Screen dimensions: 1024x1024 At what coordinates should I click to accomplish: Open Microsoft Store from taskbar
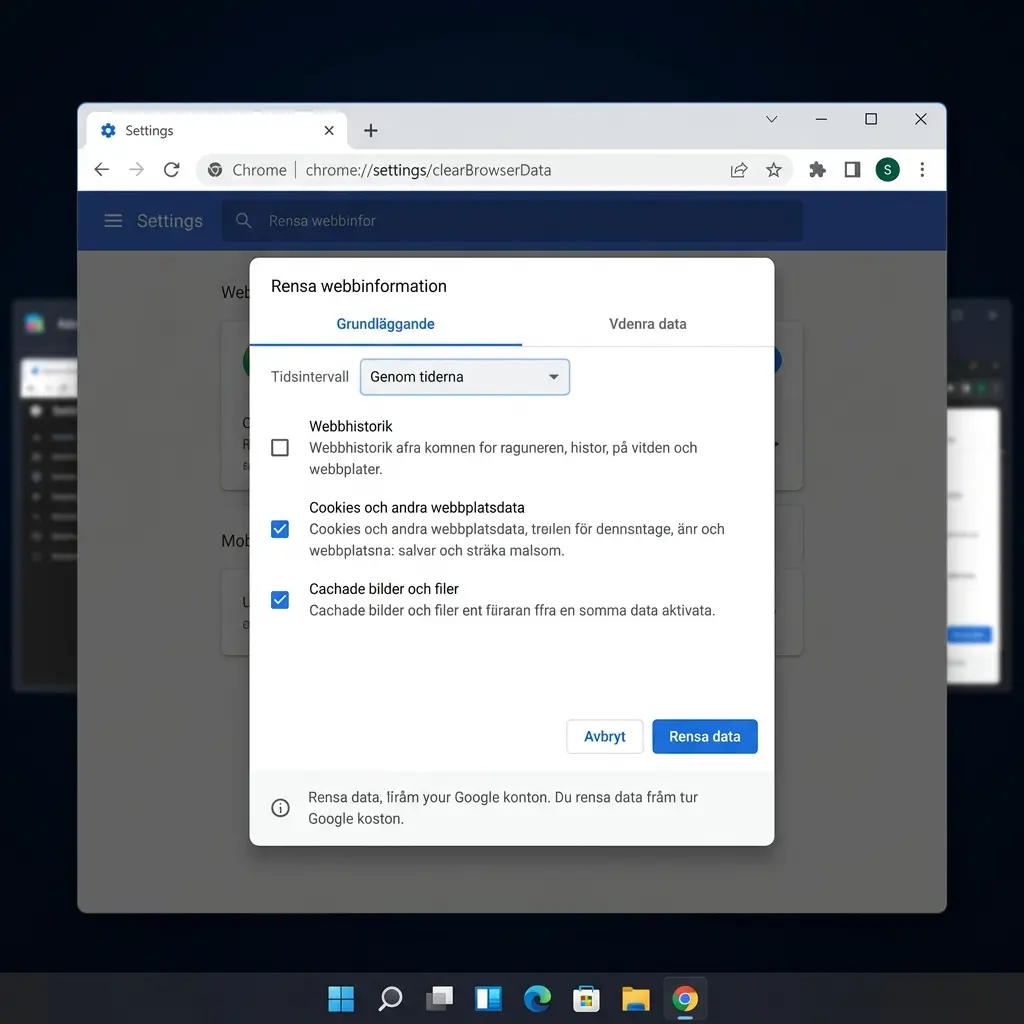pos(586,999)
